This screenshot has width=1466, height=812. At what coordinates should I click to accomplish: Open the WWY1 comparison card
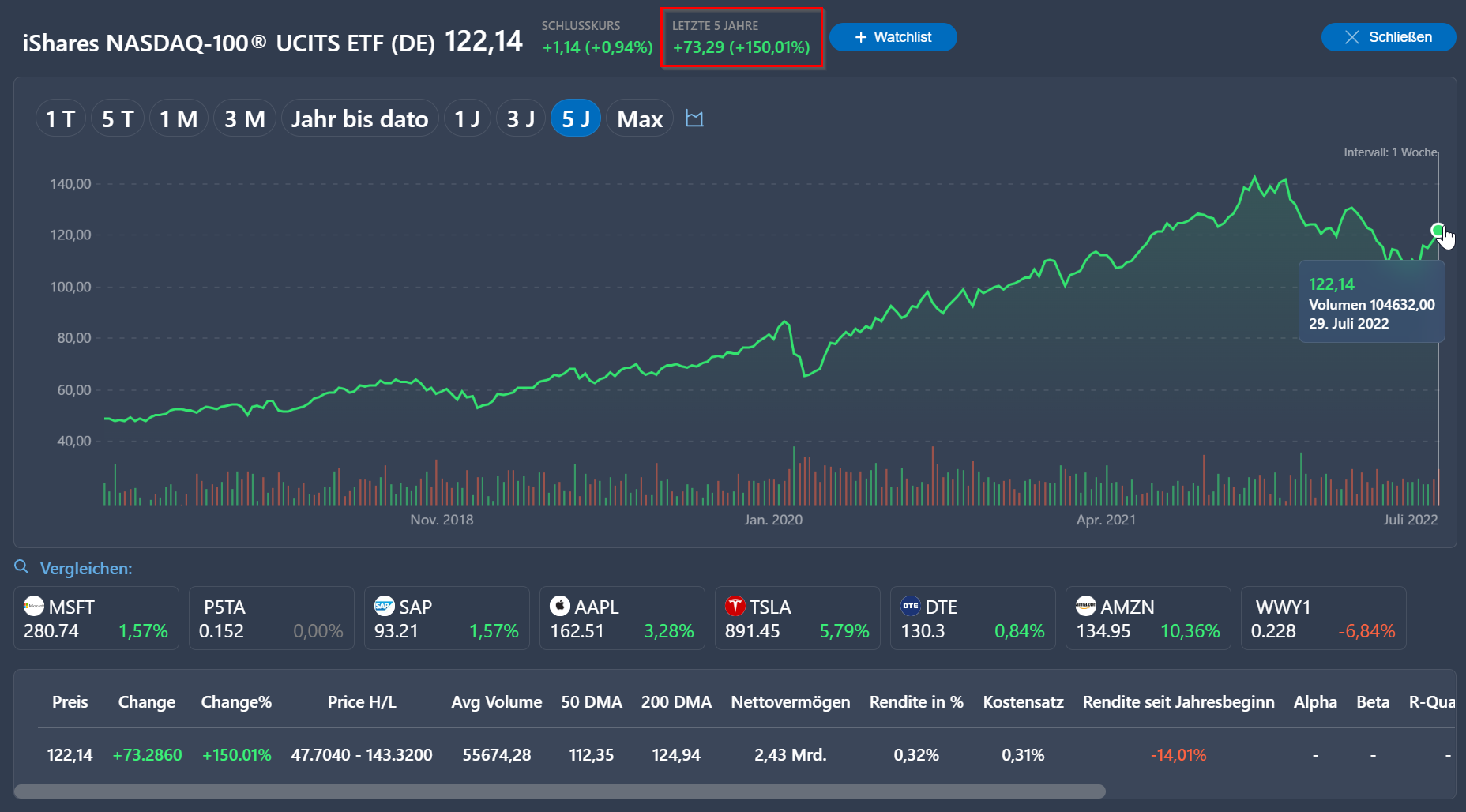coord(1322,618)
